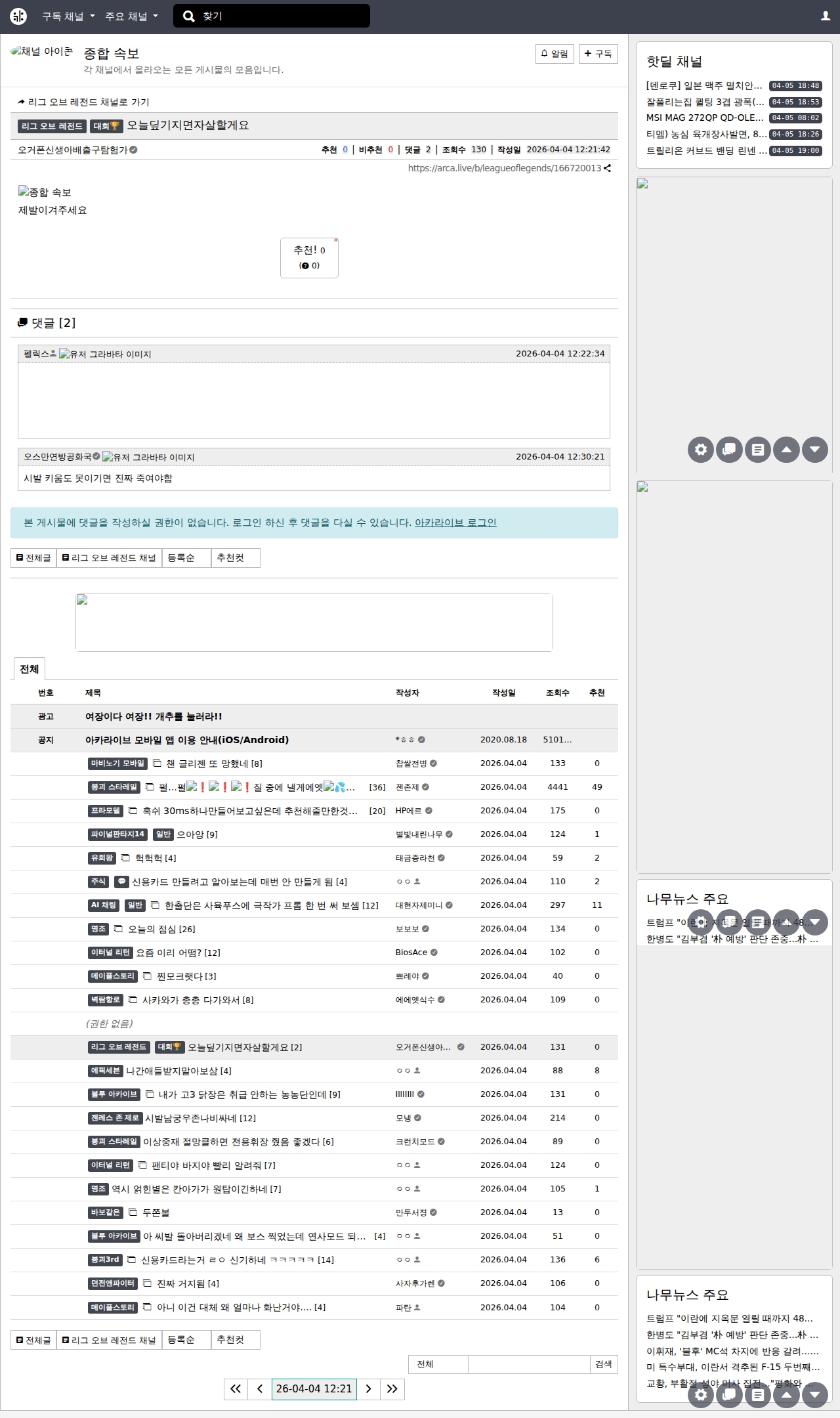Viewport: 840px width, 1418px height.
Task: Open ad post 여장이다 여장!! 개추를 눌러라!!
Action: coord(154,716)
